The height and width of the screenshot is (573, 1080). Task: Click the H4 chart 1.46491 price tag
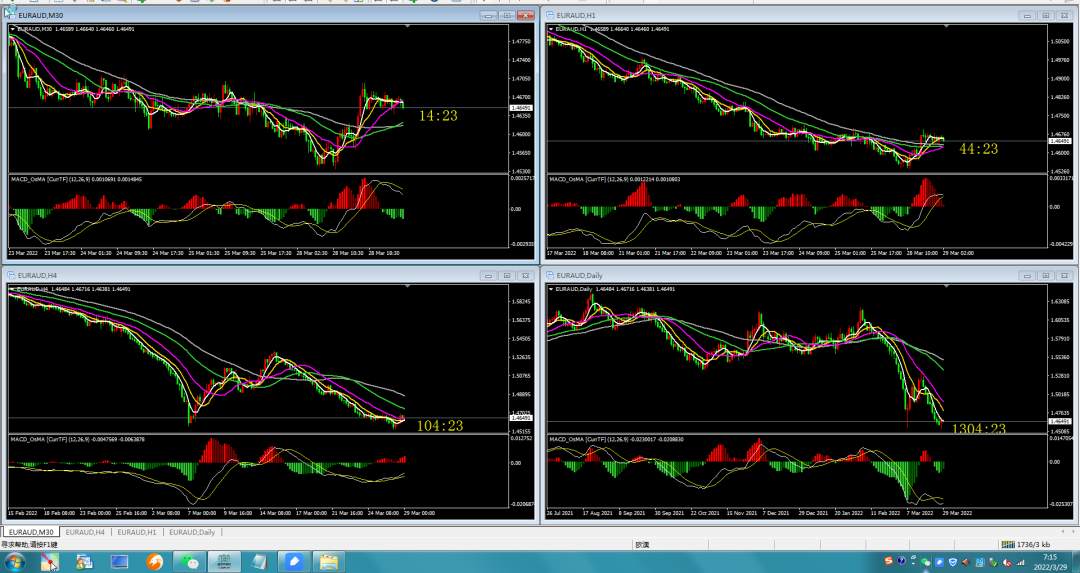click(x=519, y=418)
